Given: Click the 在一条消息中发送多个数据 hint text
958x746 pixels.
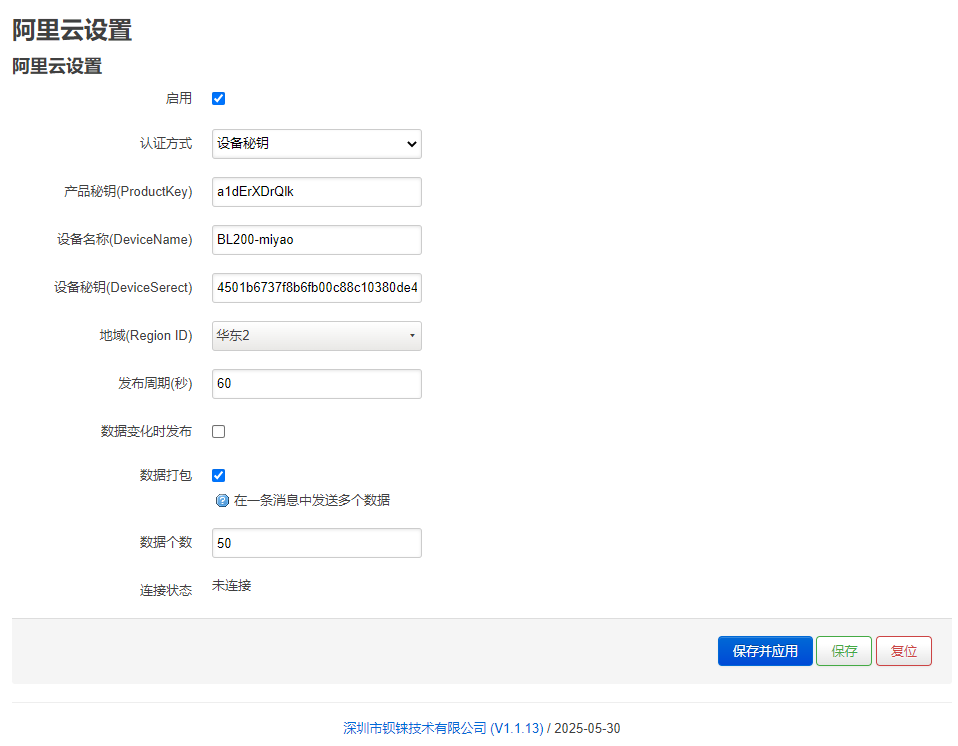Looking at the screenshot, I should (312, 501).
